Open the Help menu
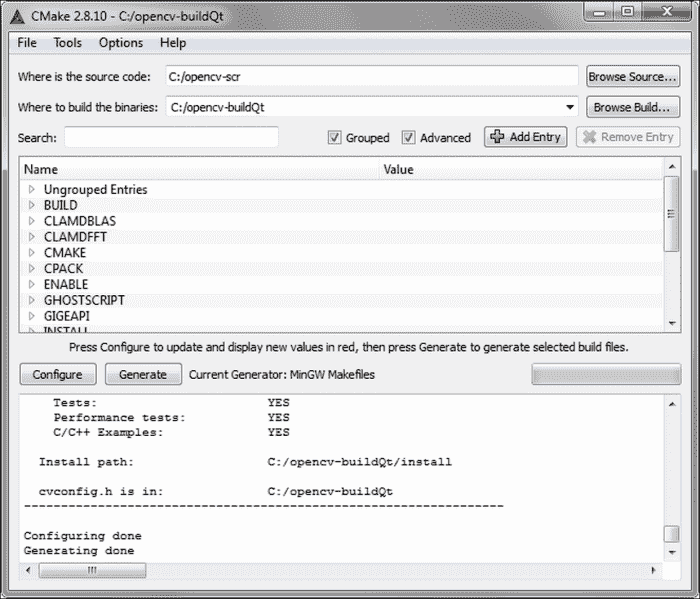Image resolution: width=700 pixels, height=599 pixels. [x=173, y=43]
